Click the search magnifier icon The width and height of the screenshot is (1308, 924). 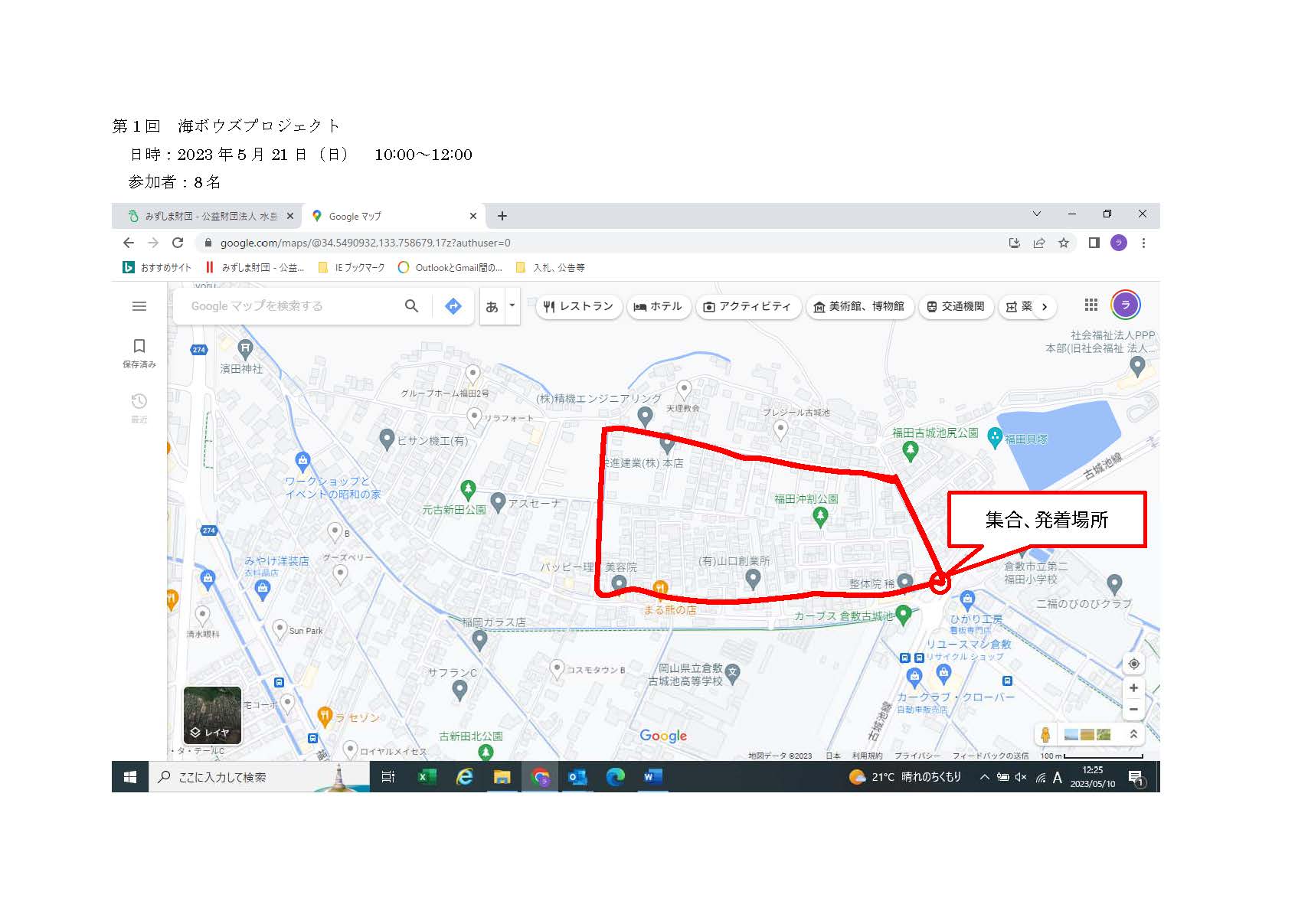pos(411,306)
